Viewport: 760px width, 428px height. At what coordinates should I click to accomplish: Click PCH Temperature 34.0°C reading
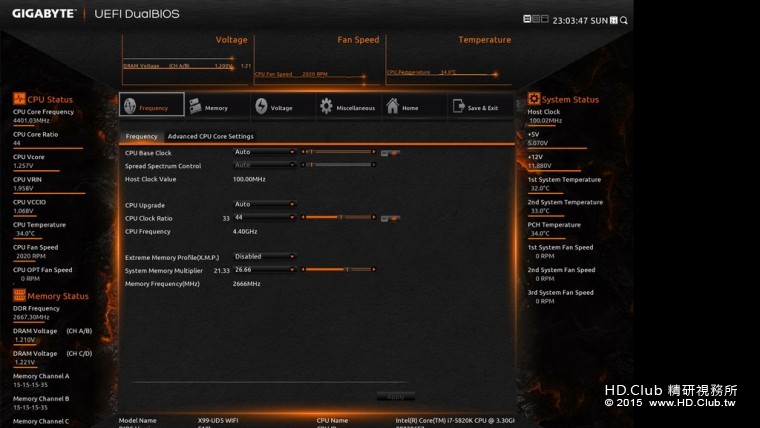click(540, 234)
